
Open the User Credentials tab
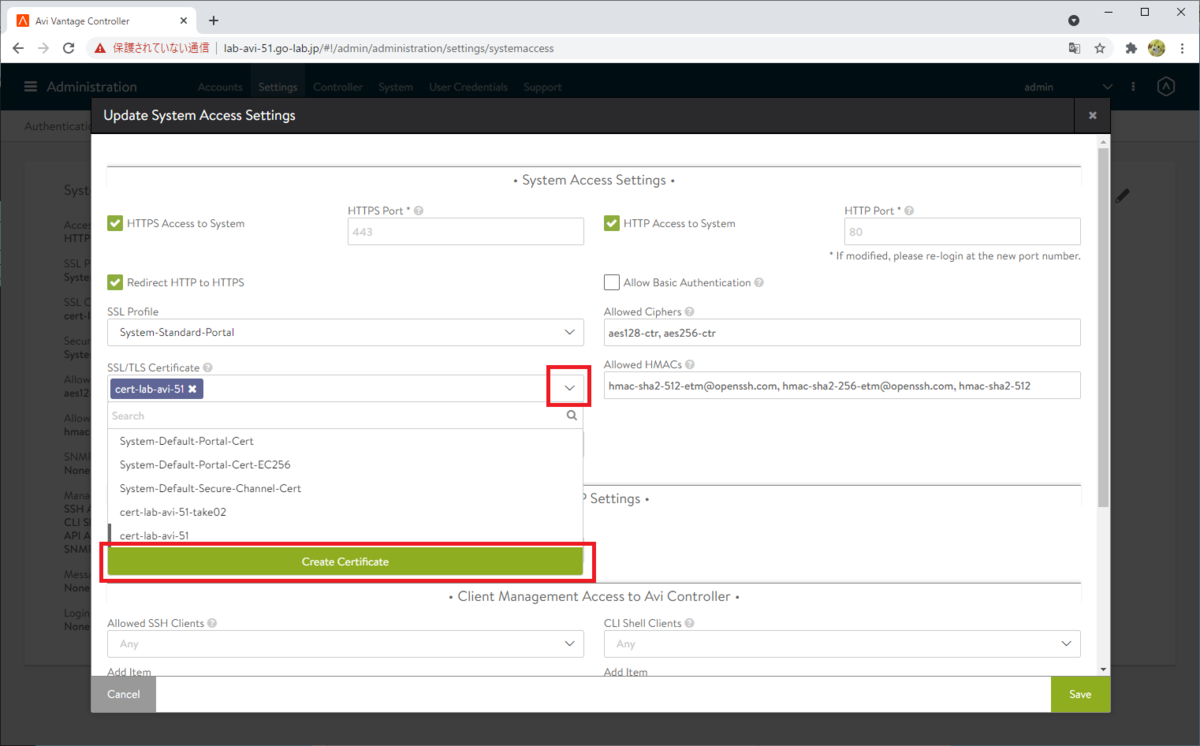click(x=468, y=87)
